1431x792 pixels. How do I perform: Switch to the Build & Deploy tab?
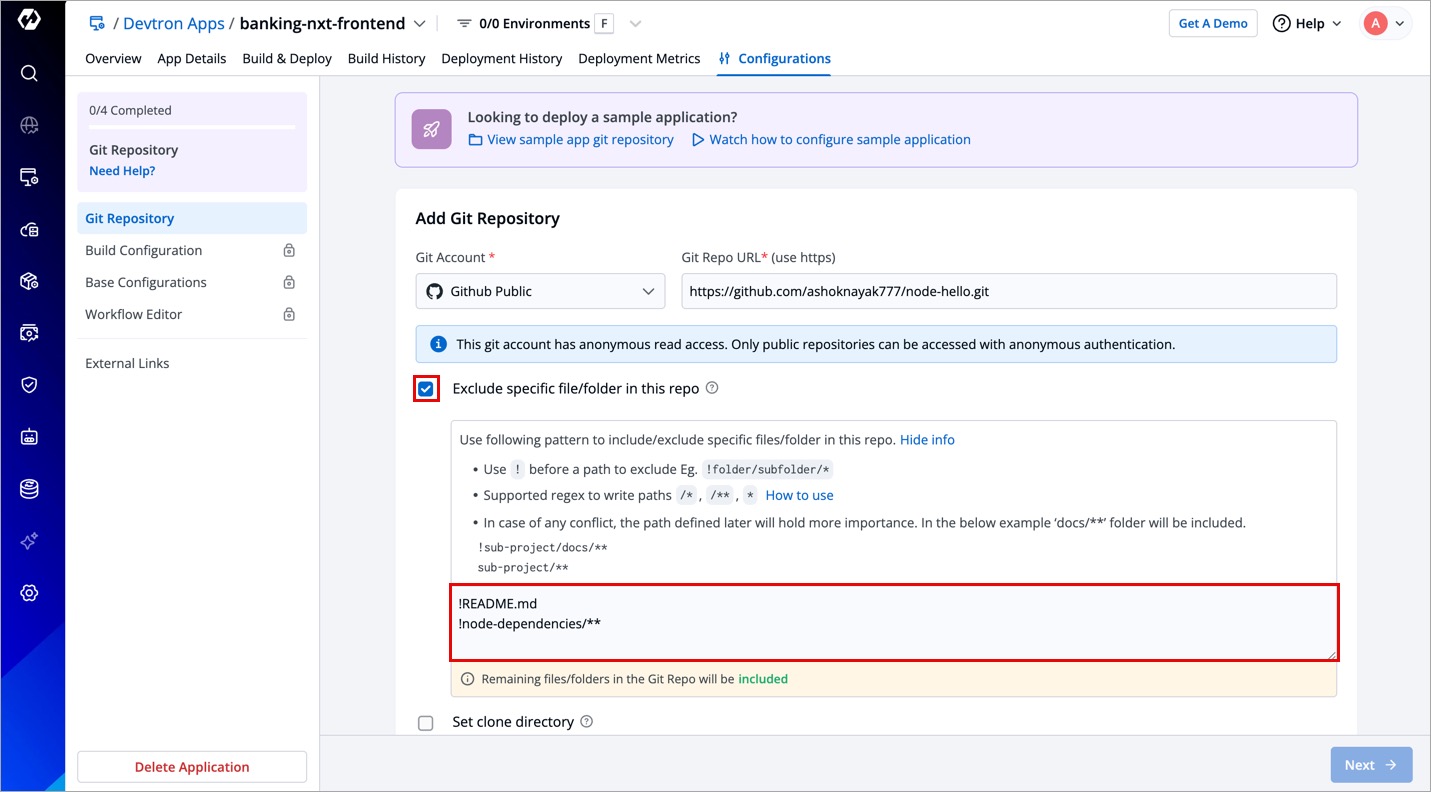pos(287,59)
